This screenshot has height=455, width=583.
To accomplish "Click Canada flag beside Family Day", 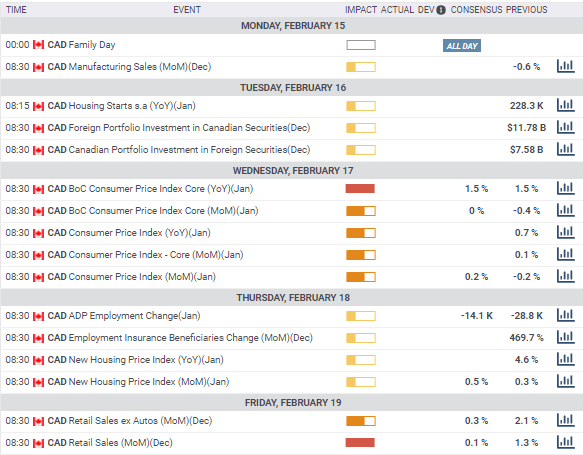I will 38,45.
